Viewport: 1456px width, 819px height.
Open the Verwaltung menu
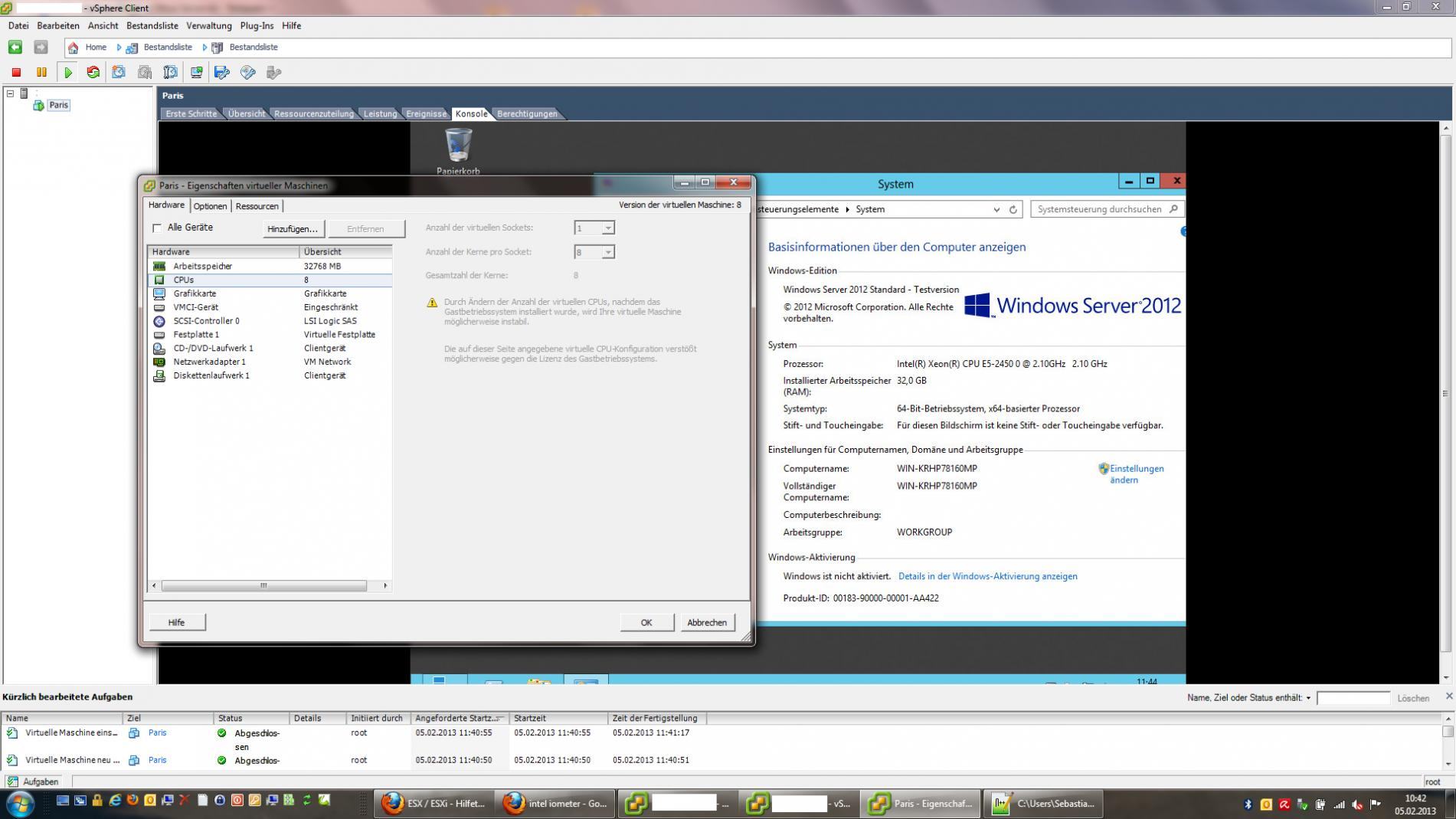209,25
